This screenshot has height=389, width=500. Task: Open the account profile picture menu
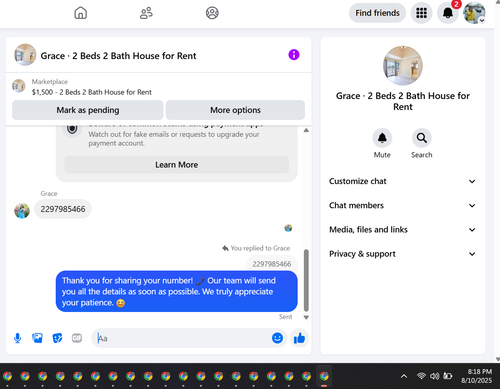click(x=474, y=13)
